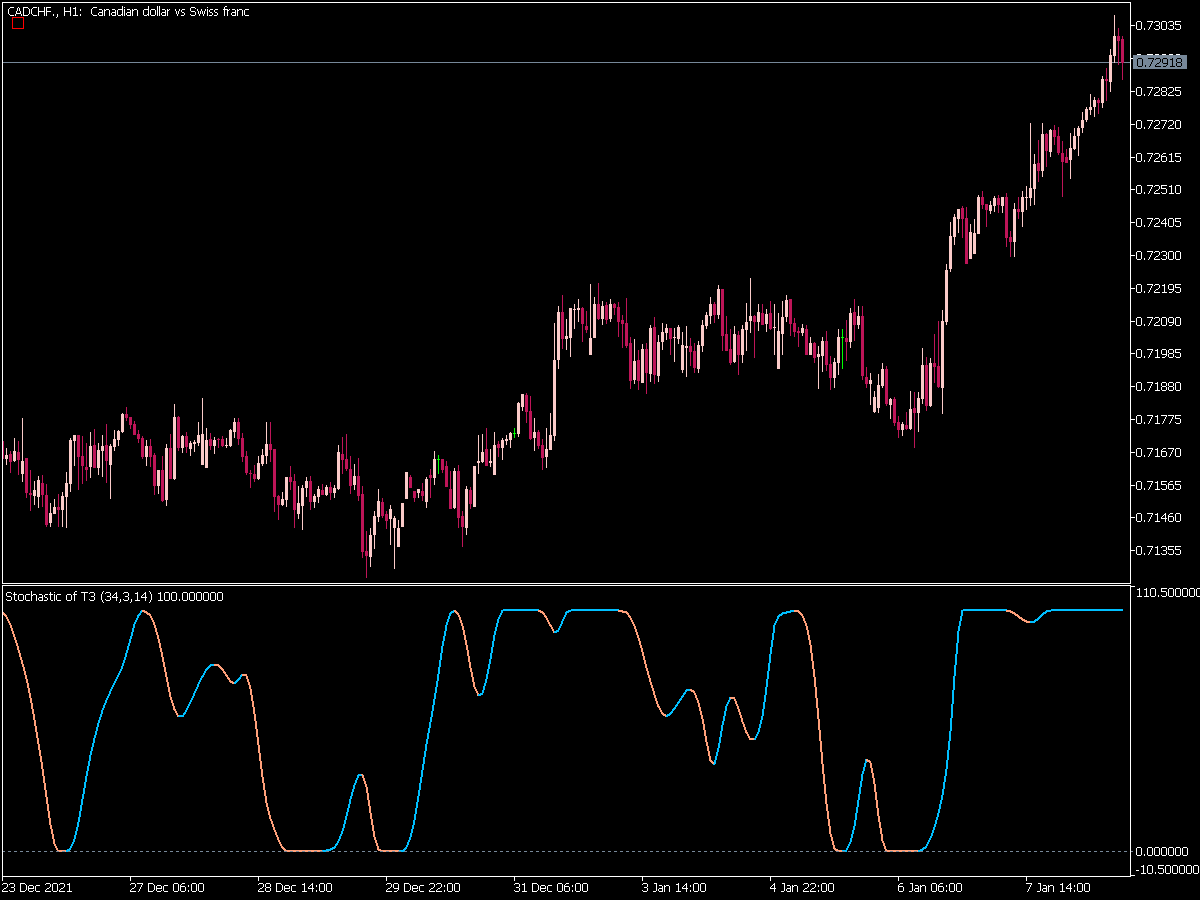Click the 7 Jan 14:00 time label

1059,887
